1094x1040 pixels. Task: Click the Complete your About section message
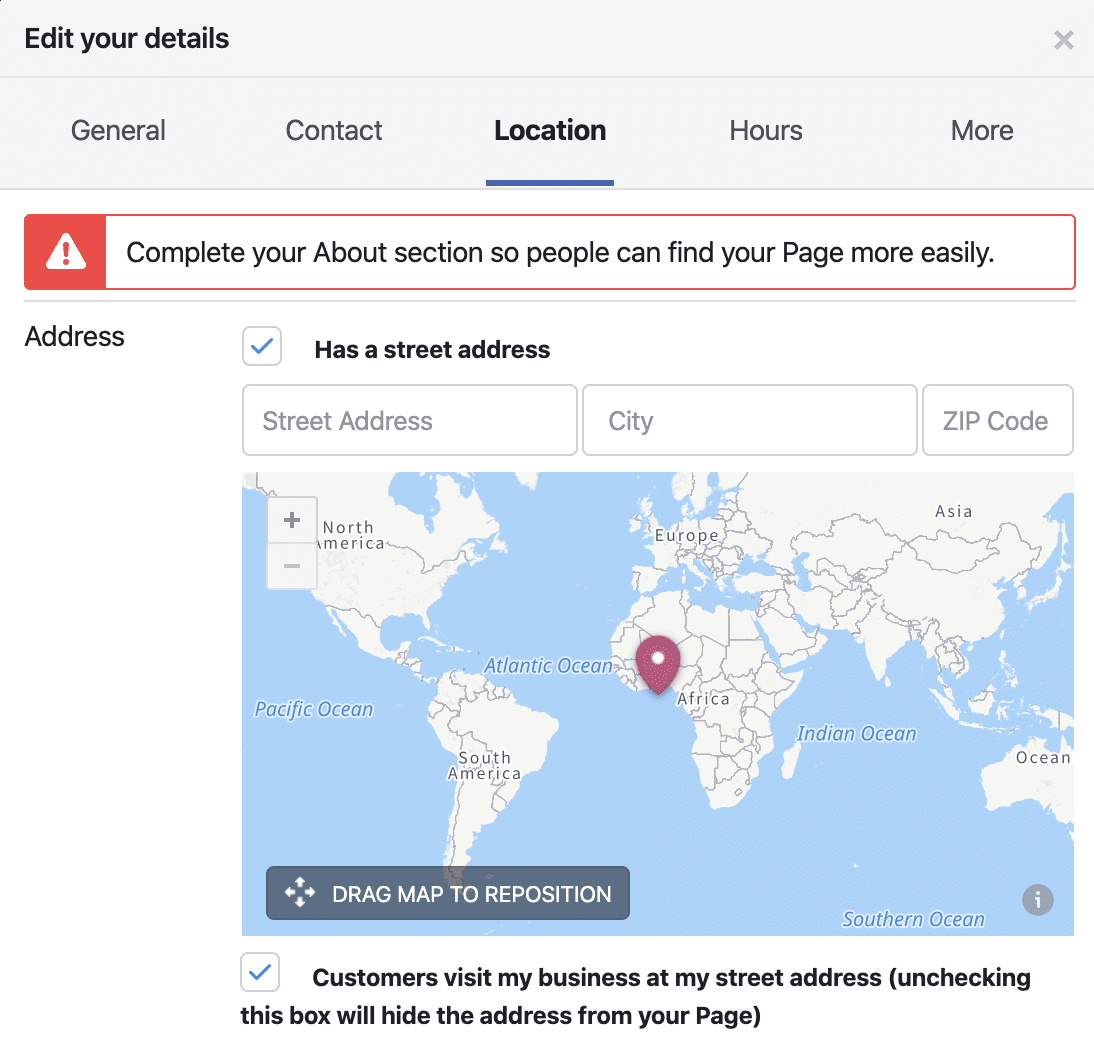tap(560, 252)
